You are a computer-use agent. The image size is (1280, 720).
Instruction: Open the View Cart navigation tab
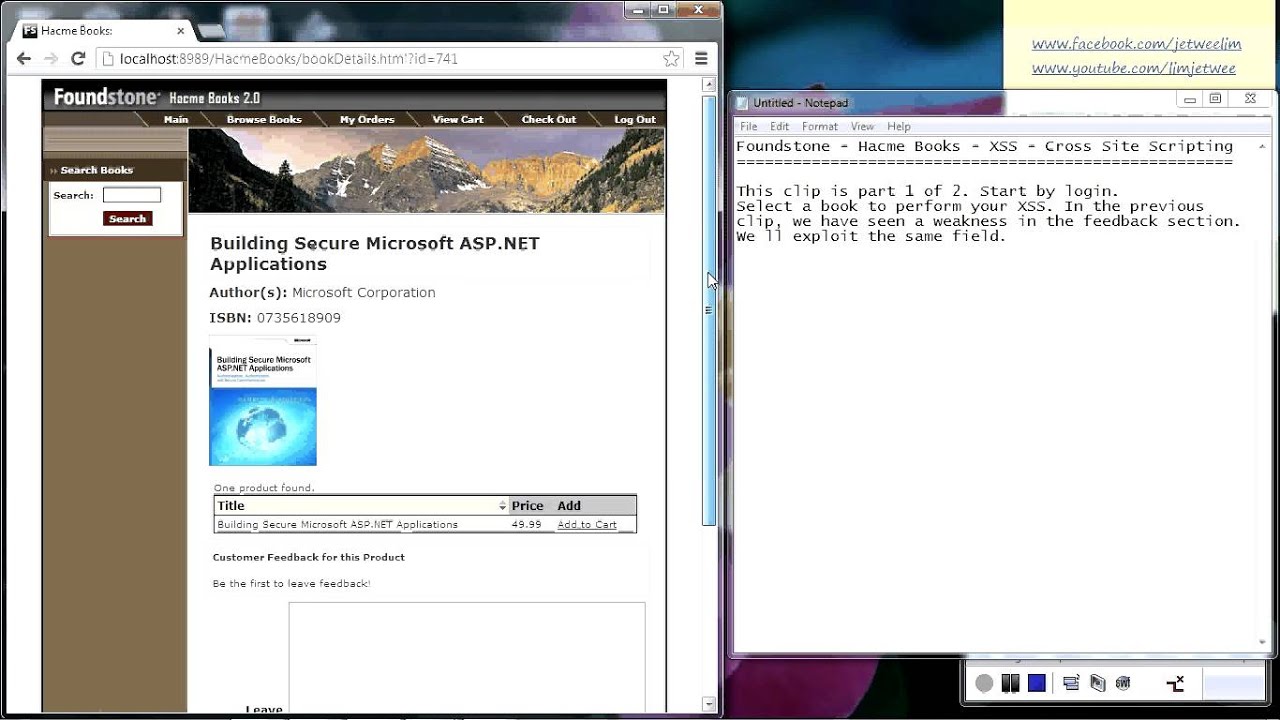click(458, 119)
